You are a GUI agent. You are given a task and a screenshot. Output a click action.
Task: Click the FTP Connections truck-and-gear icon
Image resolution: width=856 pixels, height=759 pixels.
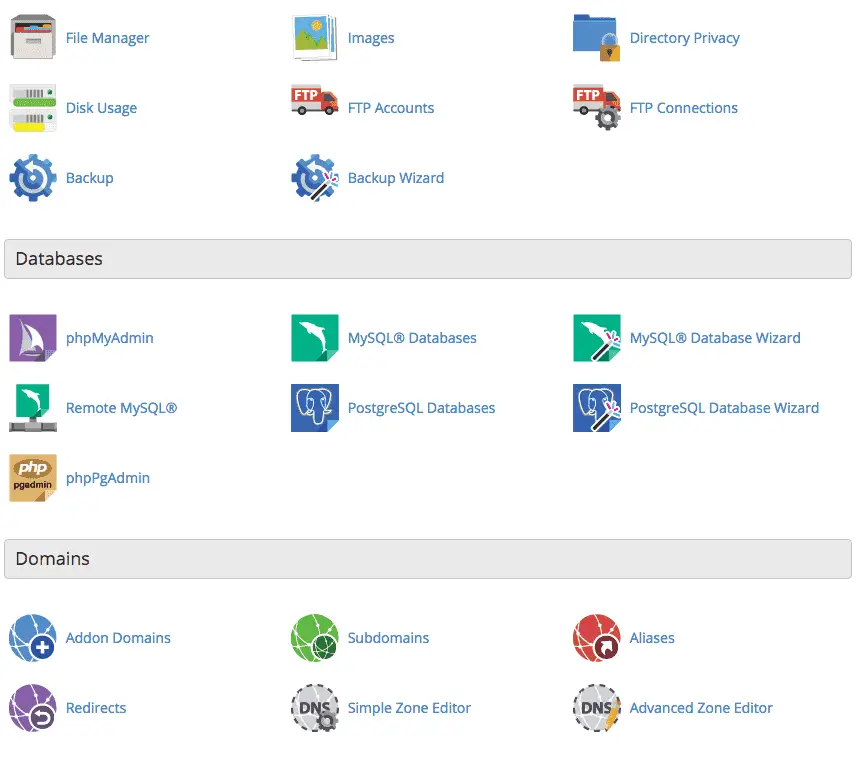tap(597, 106)
